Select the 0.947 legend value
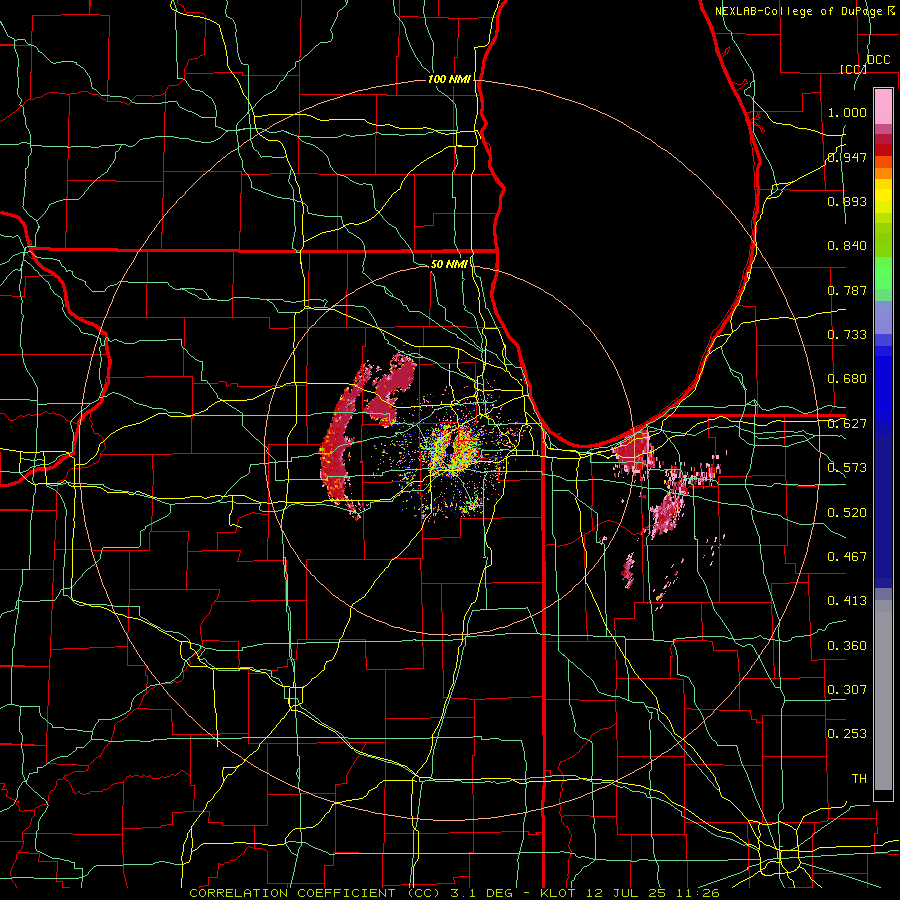The width and height of the screenshot is (900, 900). pos(847,157)
